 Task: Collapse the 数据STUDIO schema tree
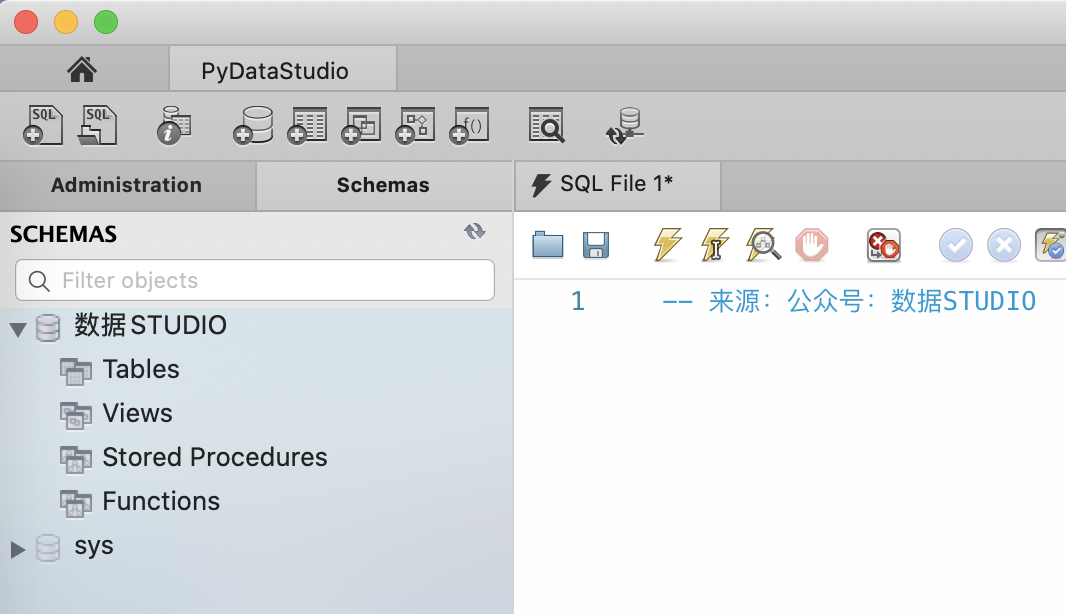(18, 327)
